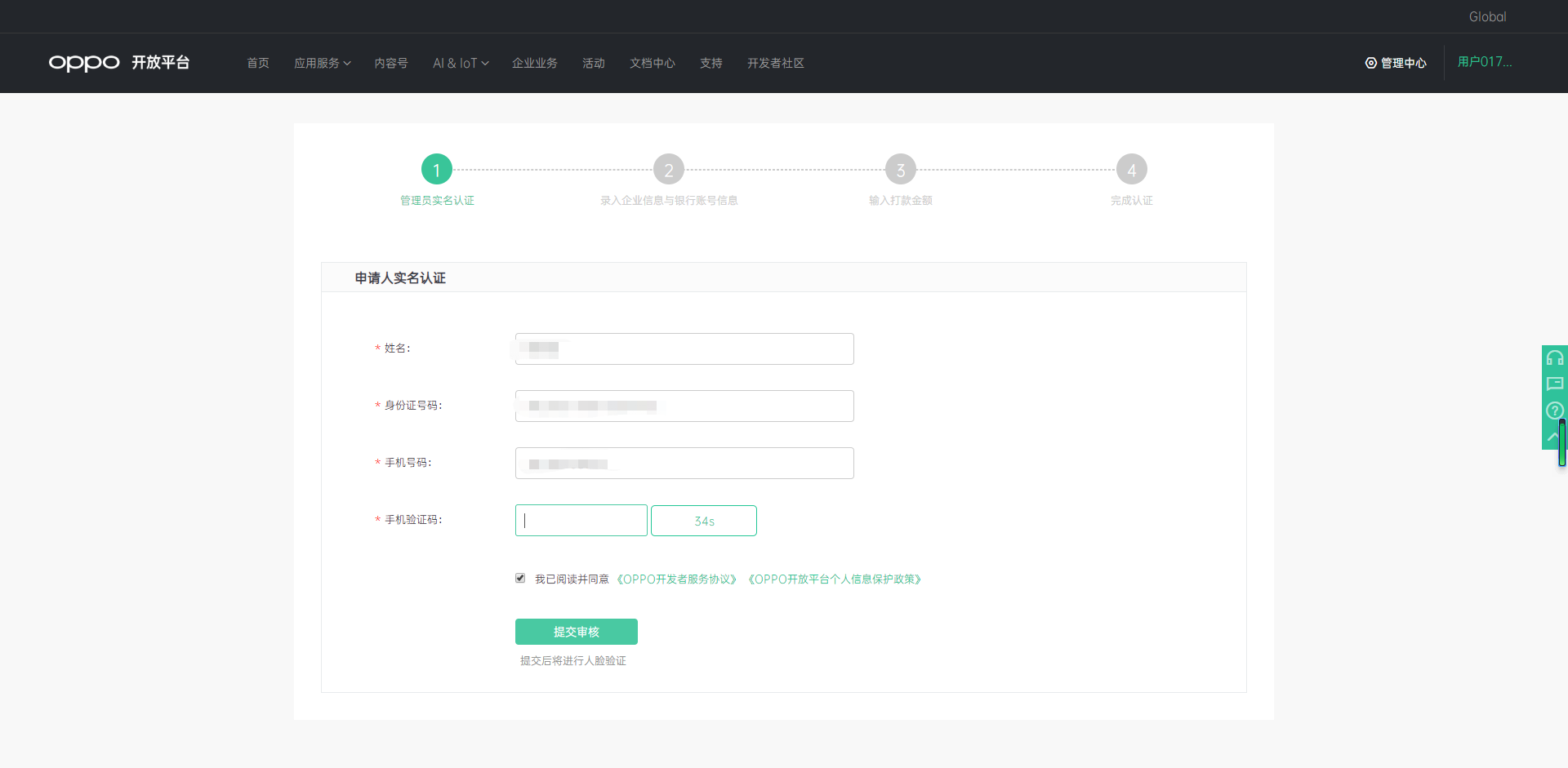Click the 管理中心 icon
1568x768 pixels.
(1371, 63)
